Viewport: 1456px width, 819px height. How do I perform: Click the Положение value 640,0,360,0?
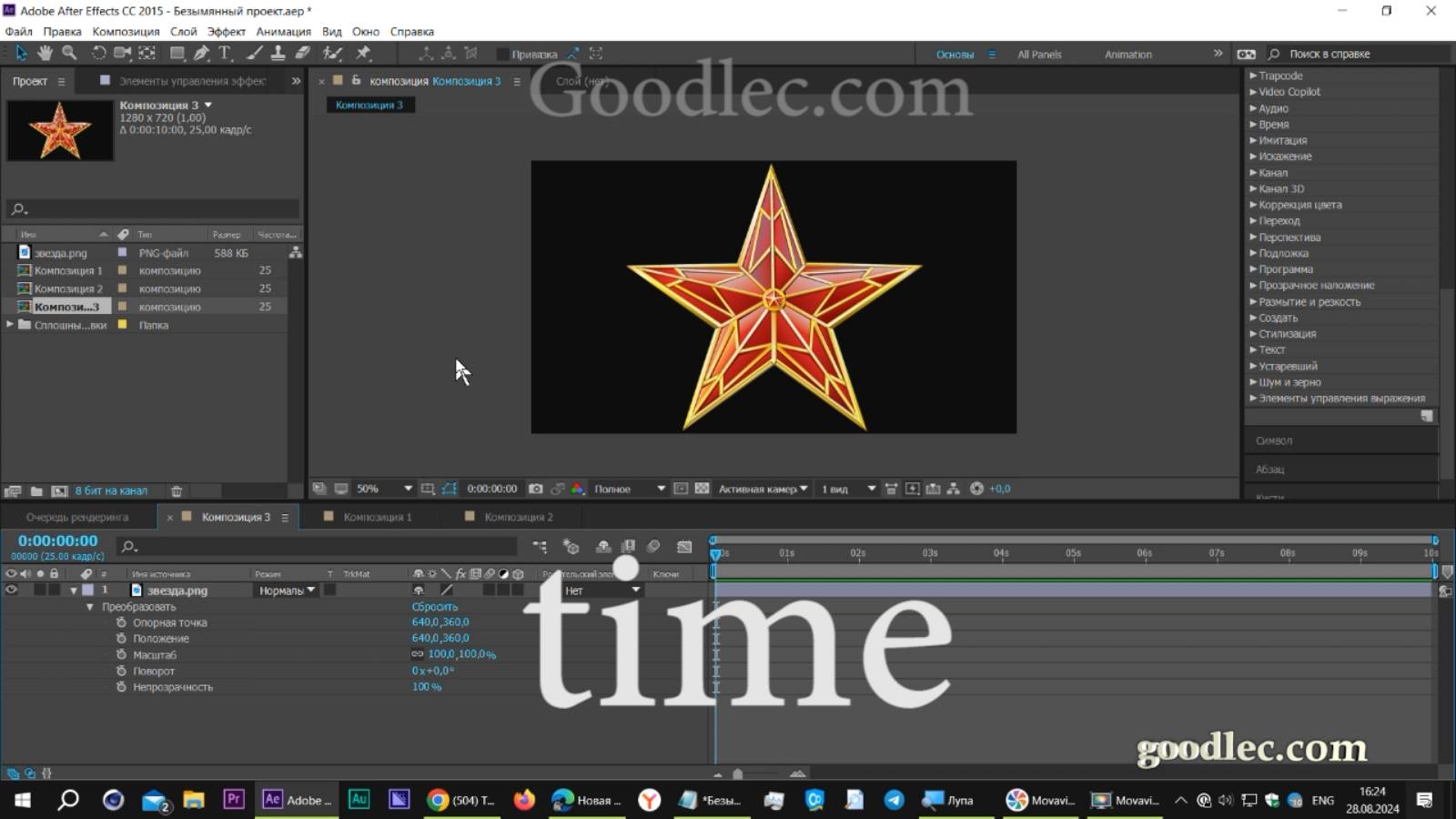[440, 638]
